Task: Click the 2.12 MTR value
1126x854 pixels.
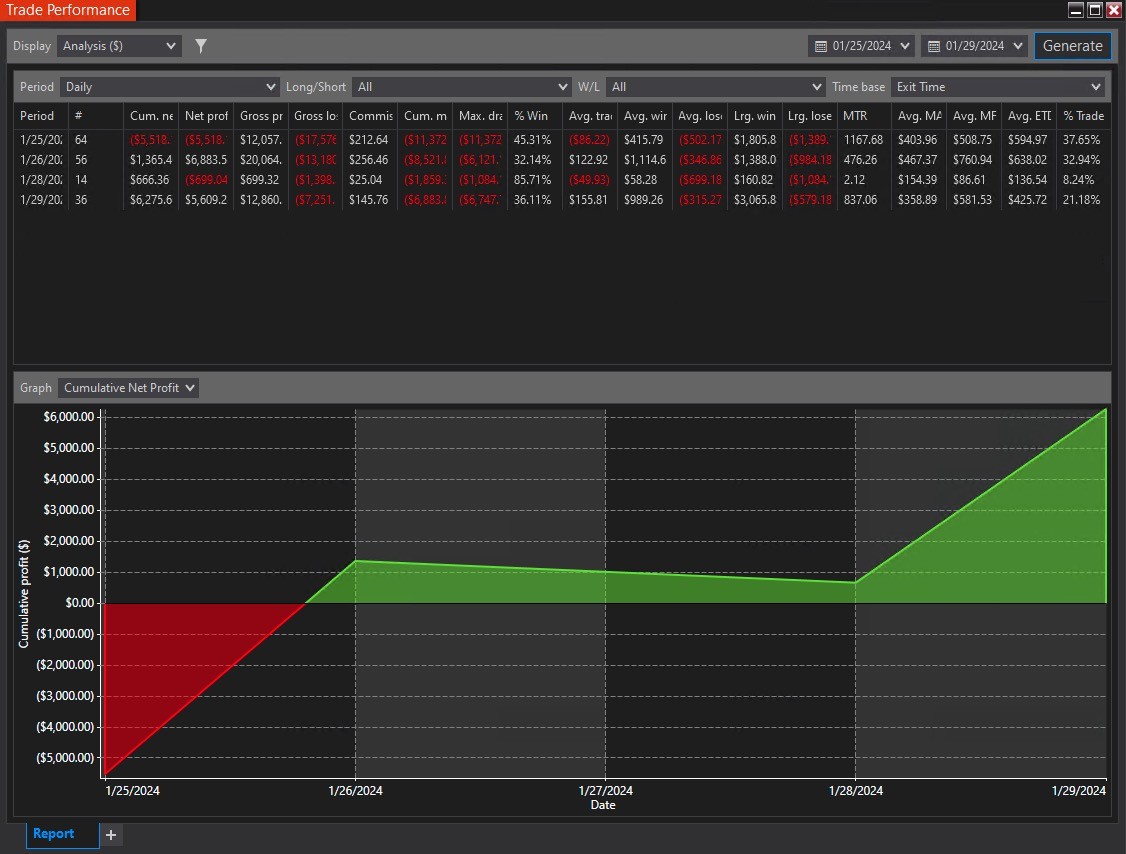Action: [x=854, y=180]
